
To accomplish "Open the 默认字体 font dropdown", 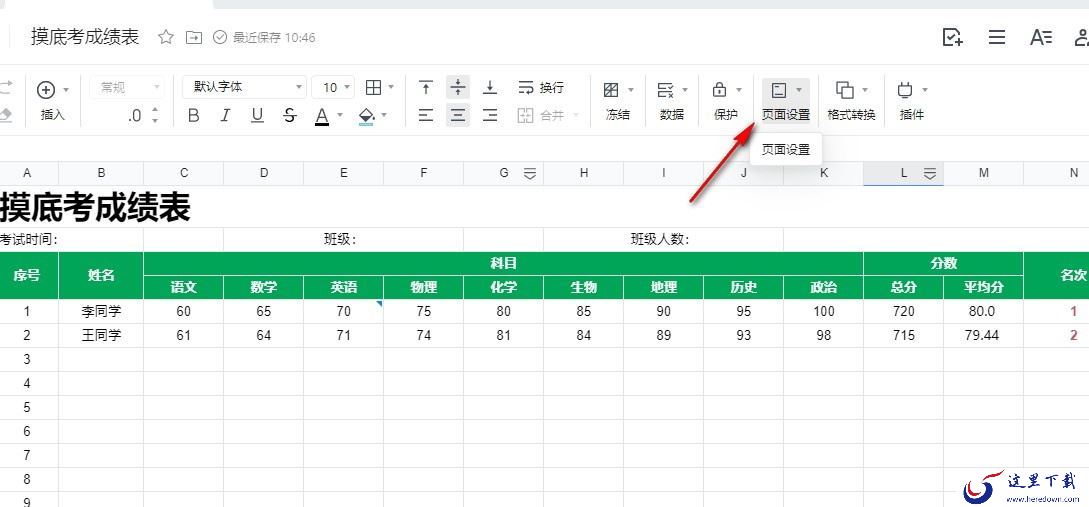I will coord(244,88).
